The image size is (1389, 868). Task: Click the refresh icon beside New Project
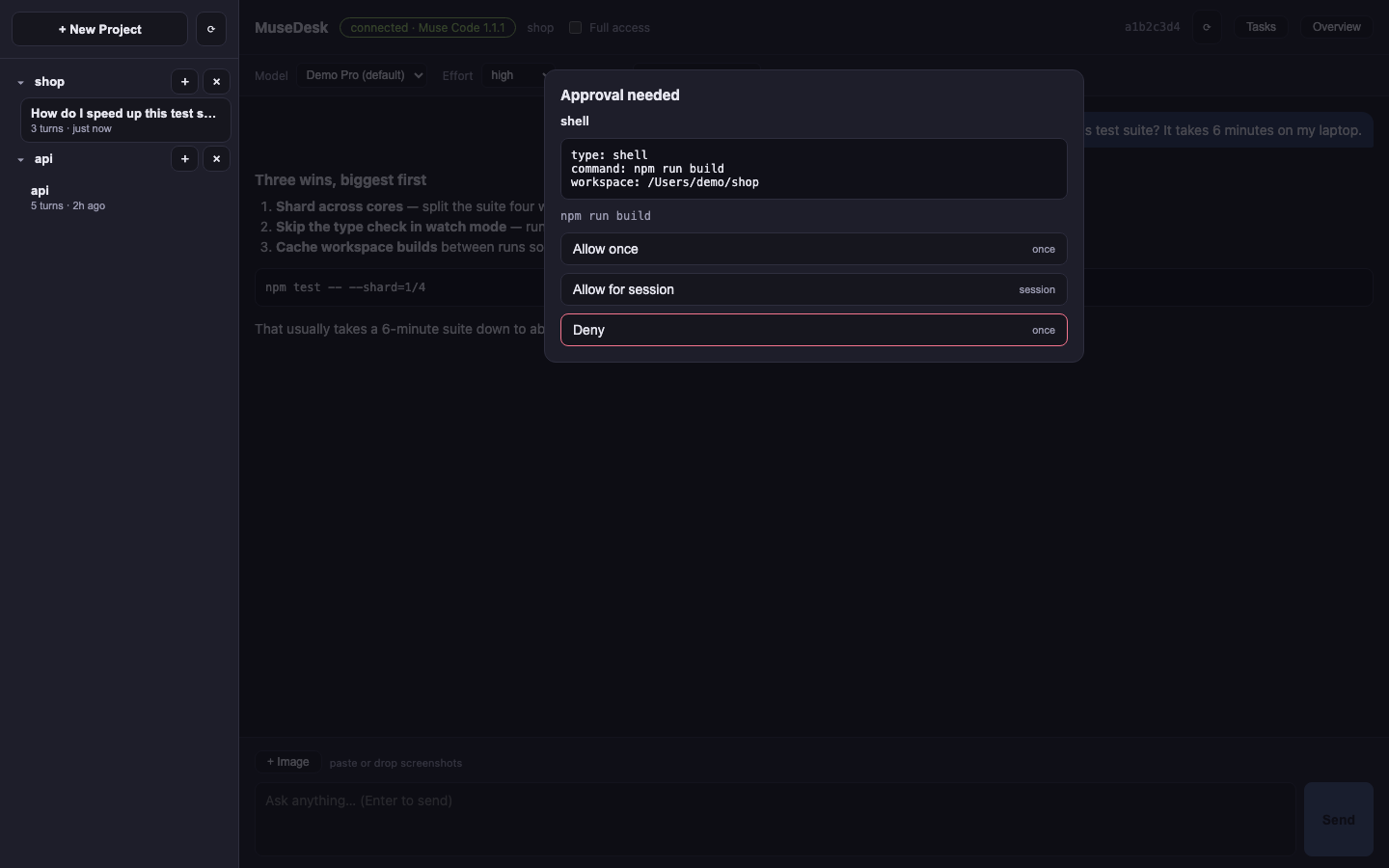click(210, 29)
